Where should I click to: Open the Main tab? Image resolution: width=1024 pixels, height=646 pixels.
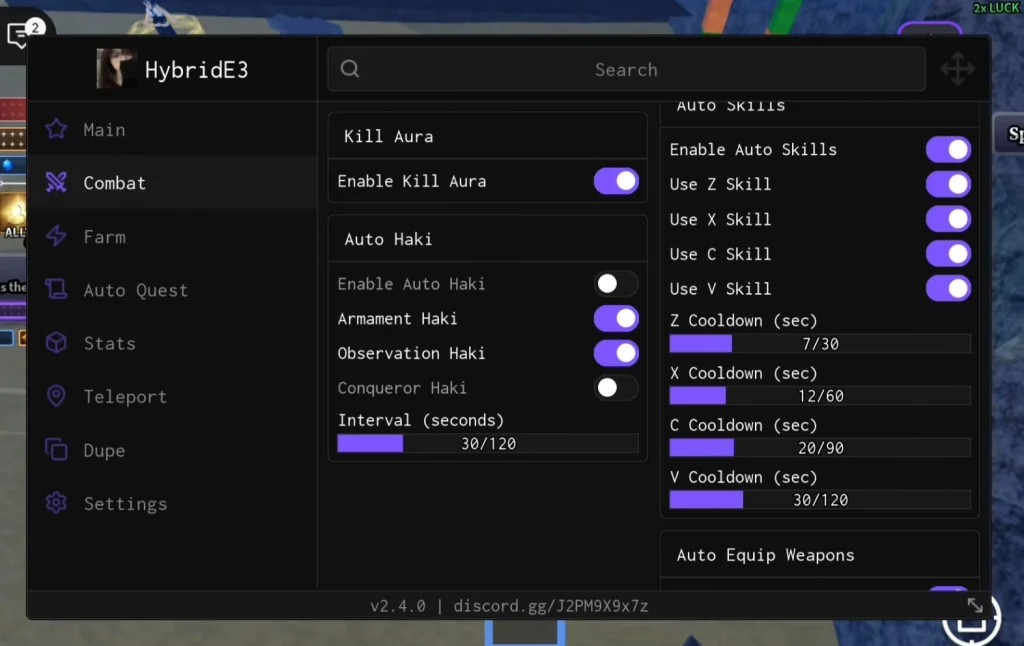point(172,129)
